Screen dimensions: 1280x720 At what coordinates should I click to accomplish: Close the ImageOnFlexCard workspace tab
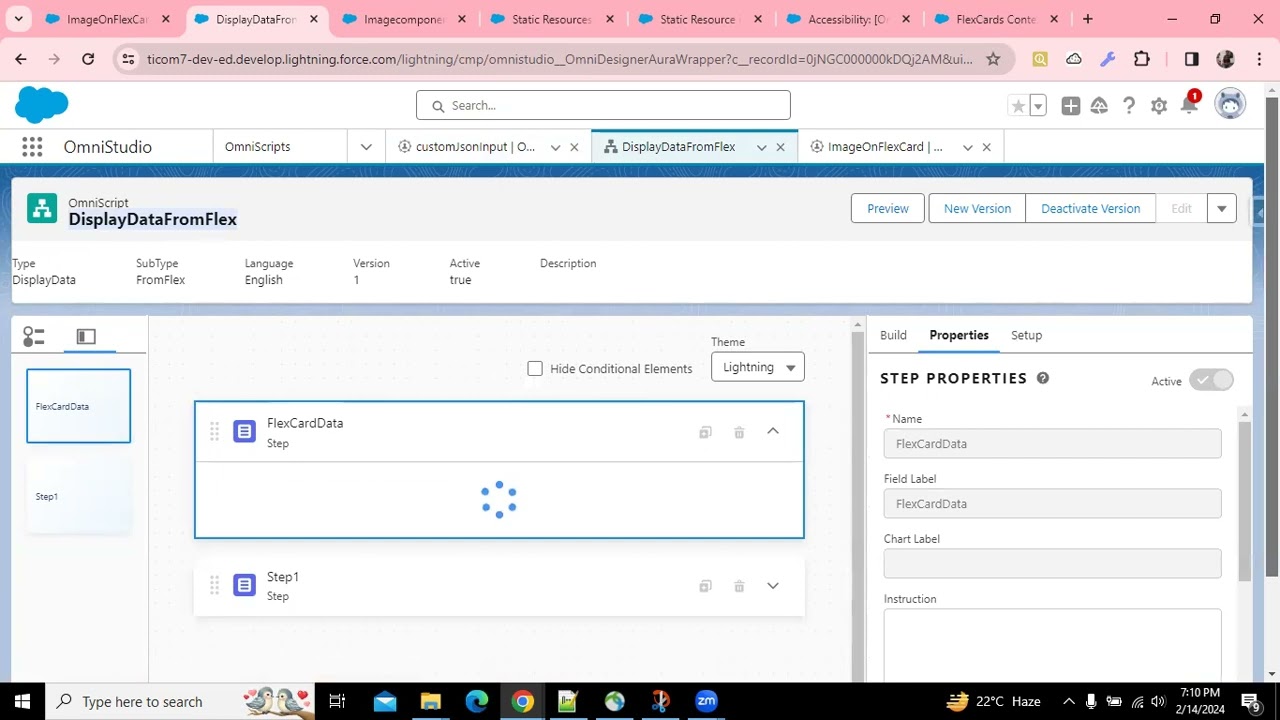[986, 147]
